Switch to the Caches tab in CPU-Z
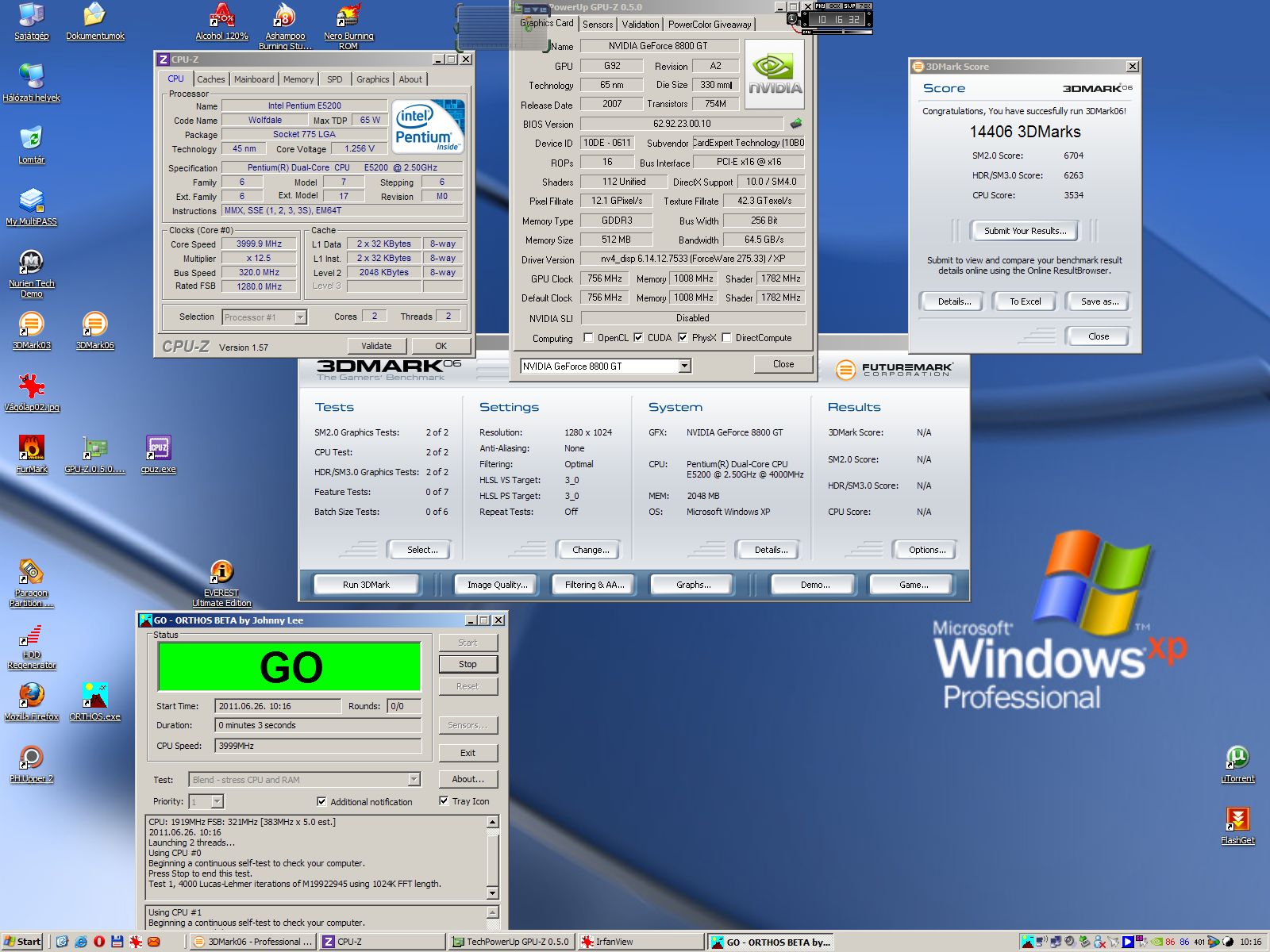 click(211, 79)
